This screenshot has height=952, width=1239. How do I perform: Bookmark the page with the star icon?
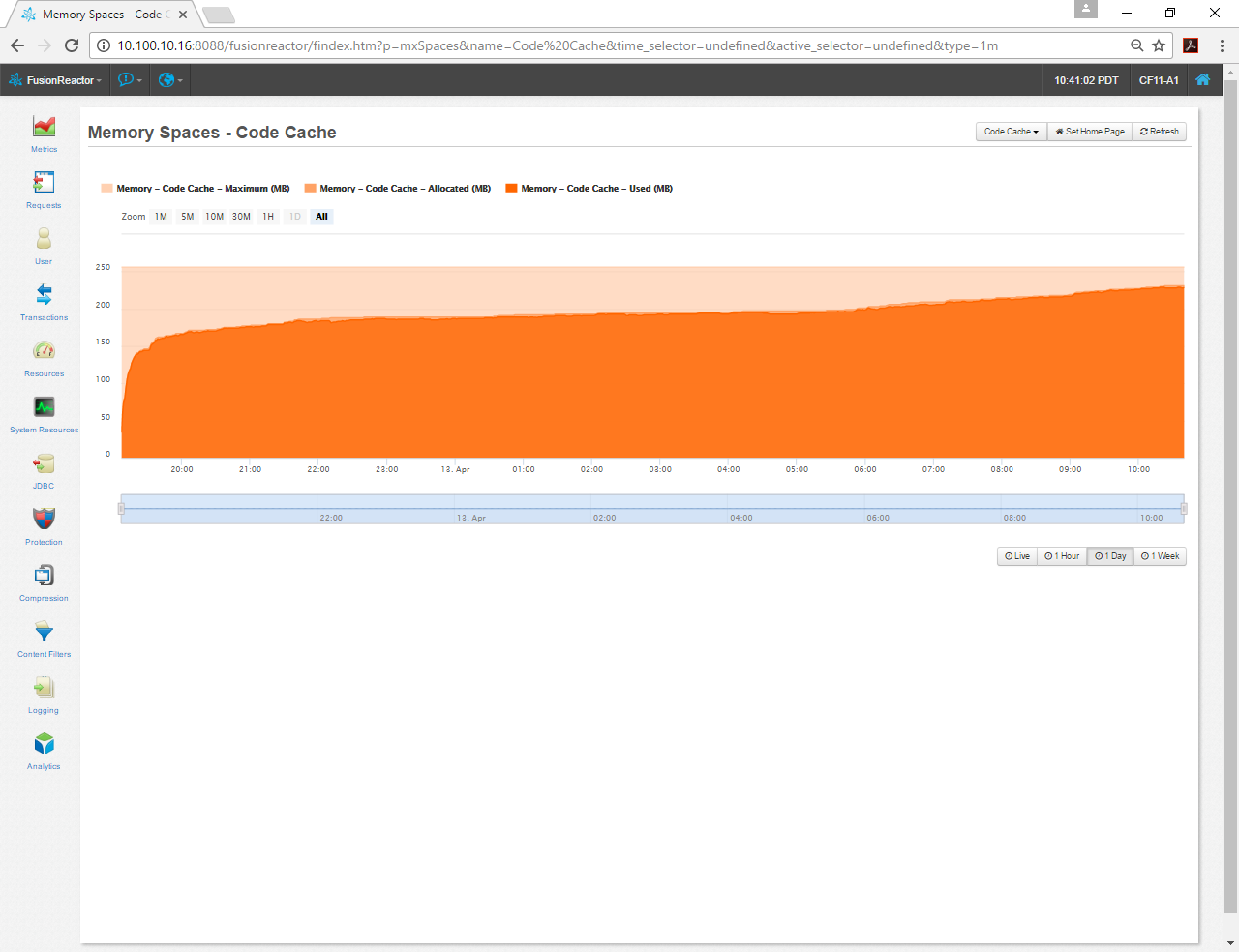click(x=1159, y=45)
